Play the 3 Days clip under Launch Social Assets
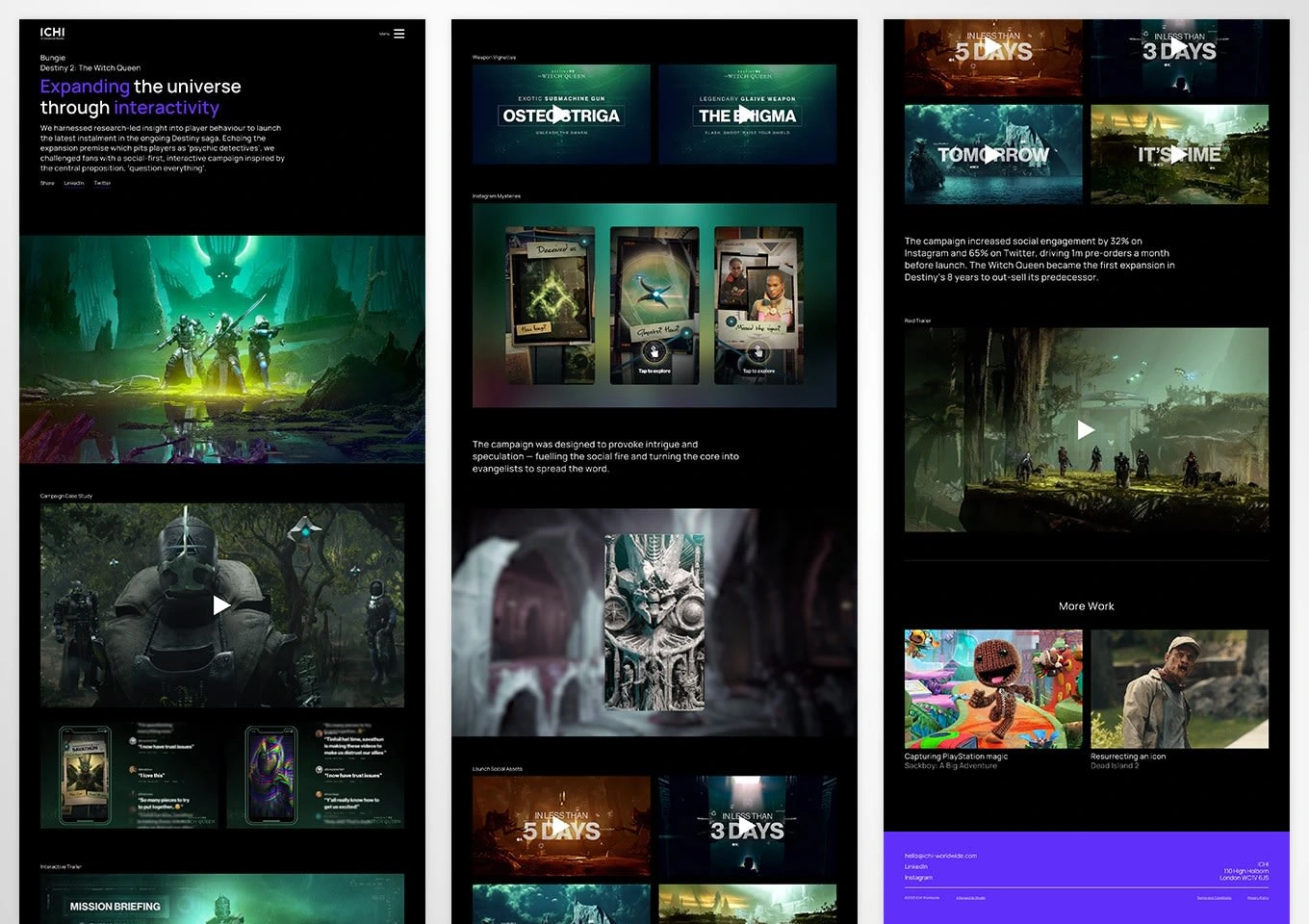Viewport: 1309px width, 924px height. coord(747,826)
